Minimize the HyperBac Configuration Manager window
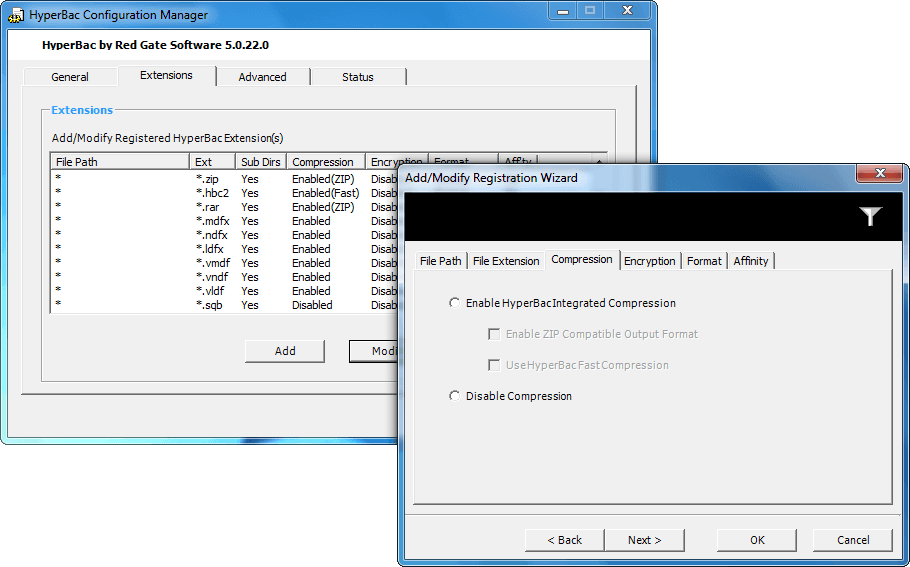 click(x=563, y=11)
